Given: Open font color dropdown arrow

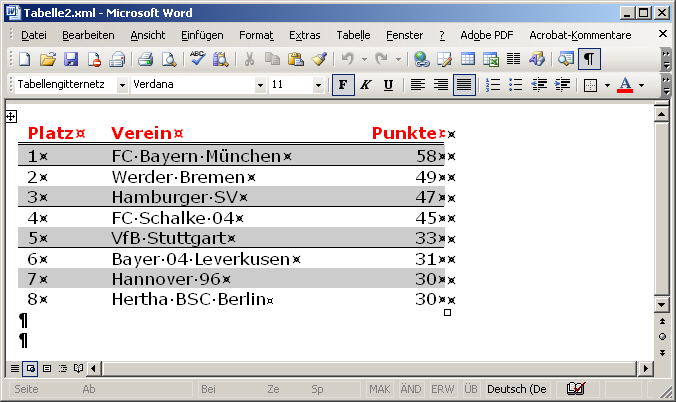Looking at the screenshot, I should (642, 85).
